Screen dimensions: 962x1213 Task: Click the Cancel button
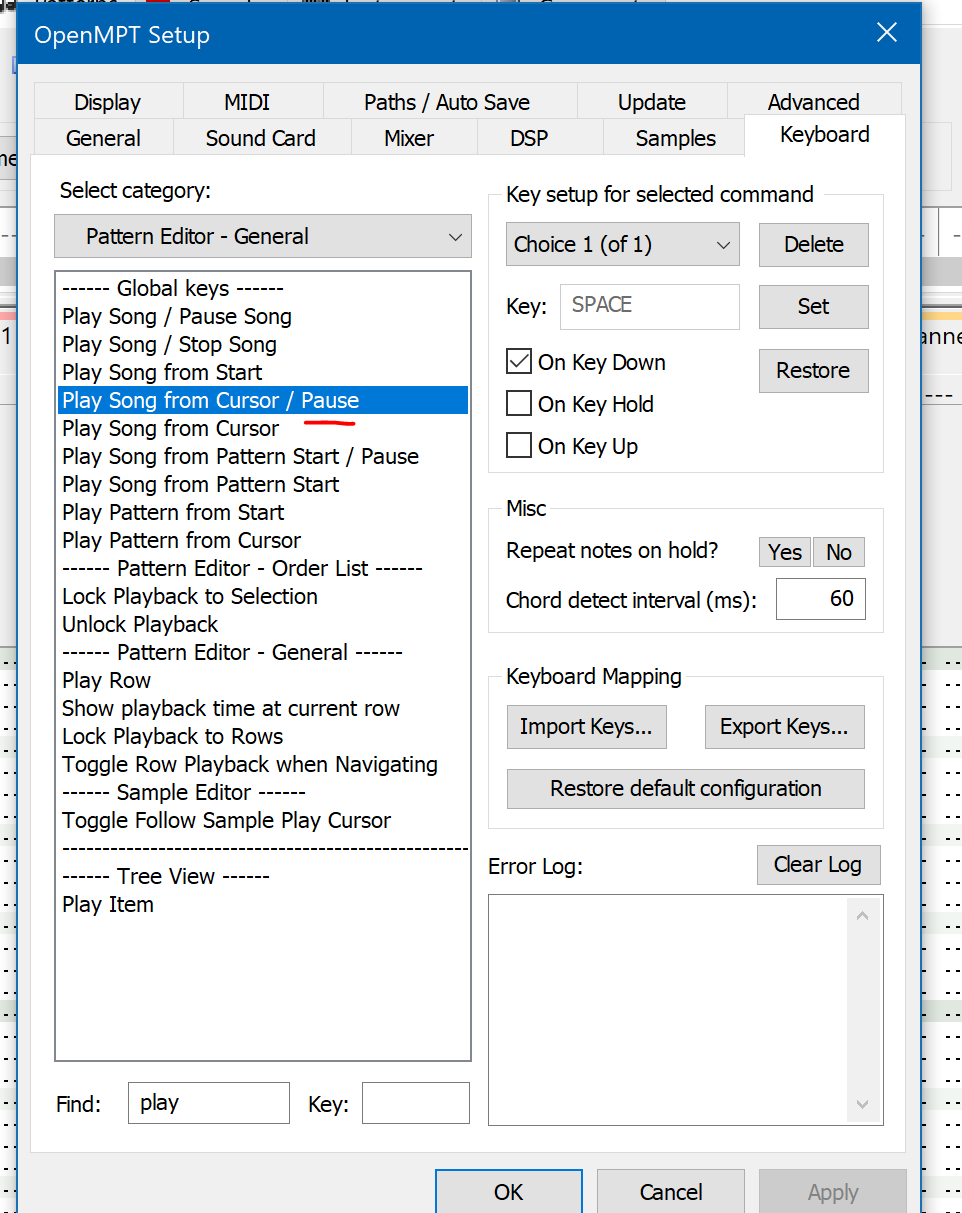[x=671, y=1191]
